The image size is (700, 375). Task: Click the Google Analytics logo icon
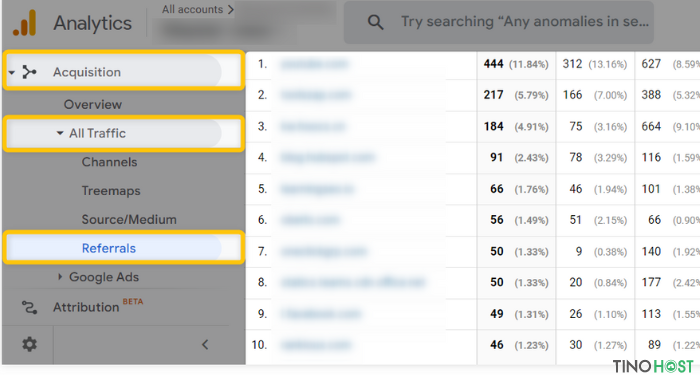(25, 23)
